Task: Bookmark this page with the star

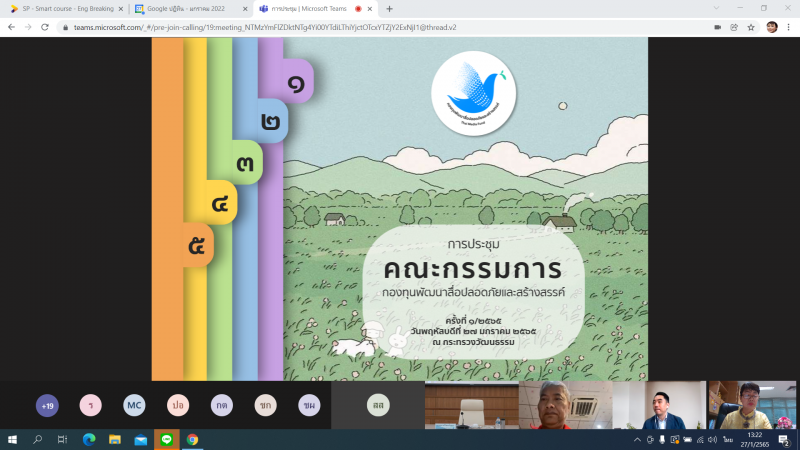Action: 751,28
